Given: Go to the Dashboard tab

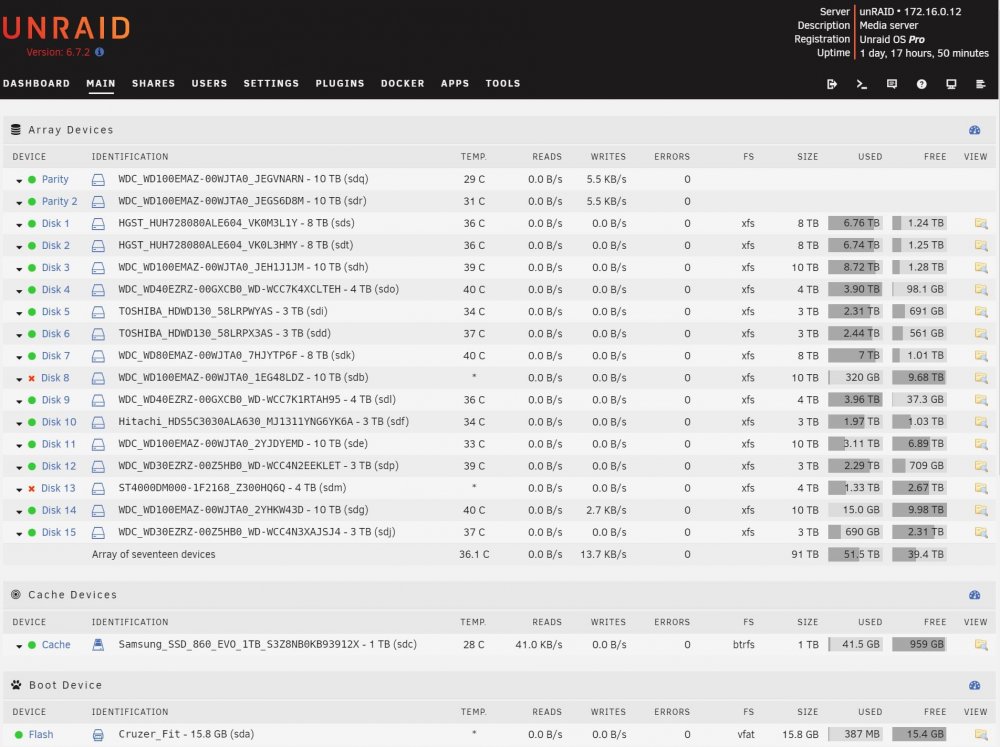Looking at the screenshot, I should (x=36, y=84).
